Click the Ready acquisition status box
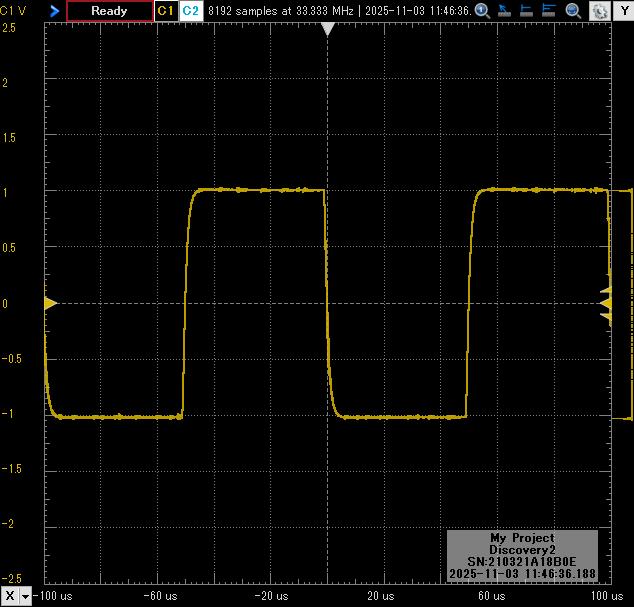Image resolution: width=634 pixels, height=607 pixels. click(110, 11)
